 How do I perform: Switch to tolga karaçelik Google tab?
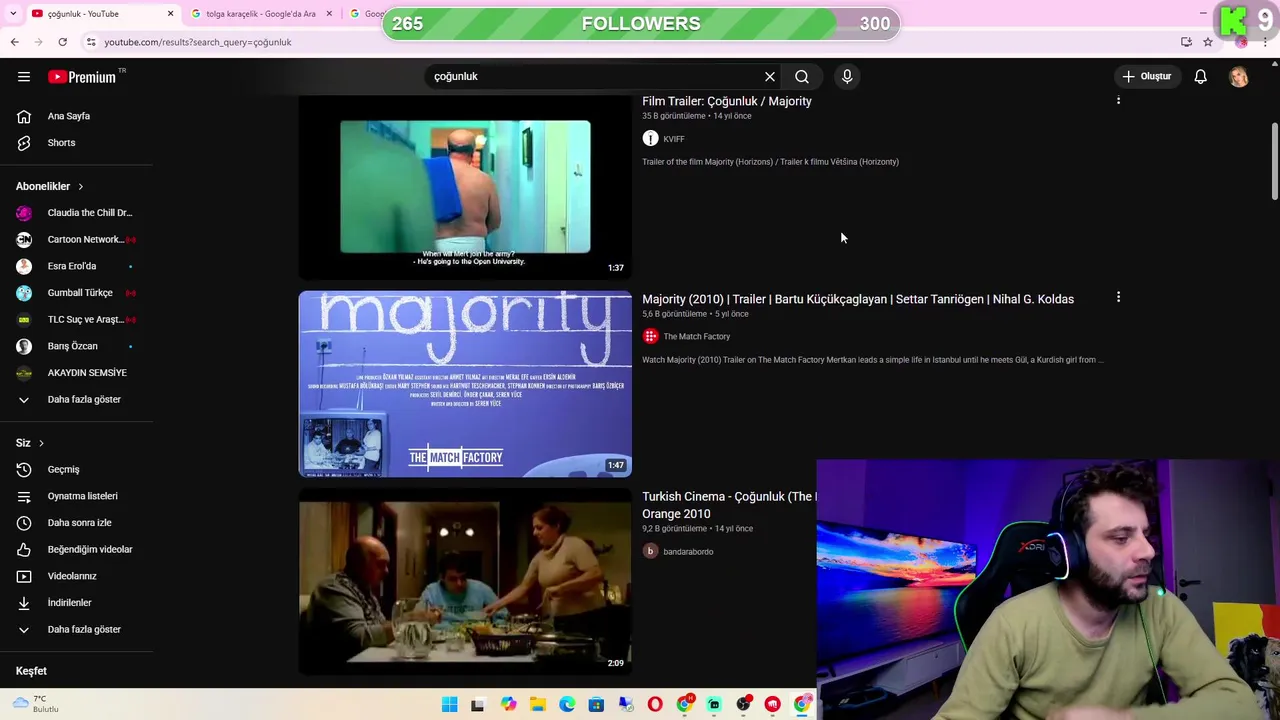(x=260, y=14)
